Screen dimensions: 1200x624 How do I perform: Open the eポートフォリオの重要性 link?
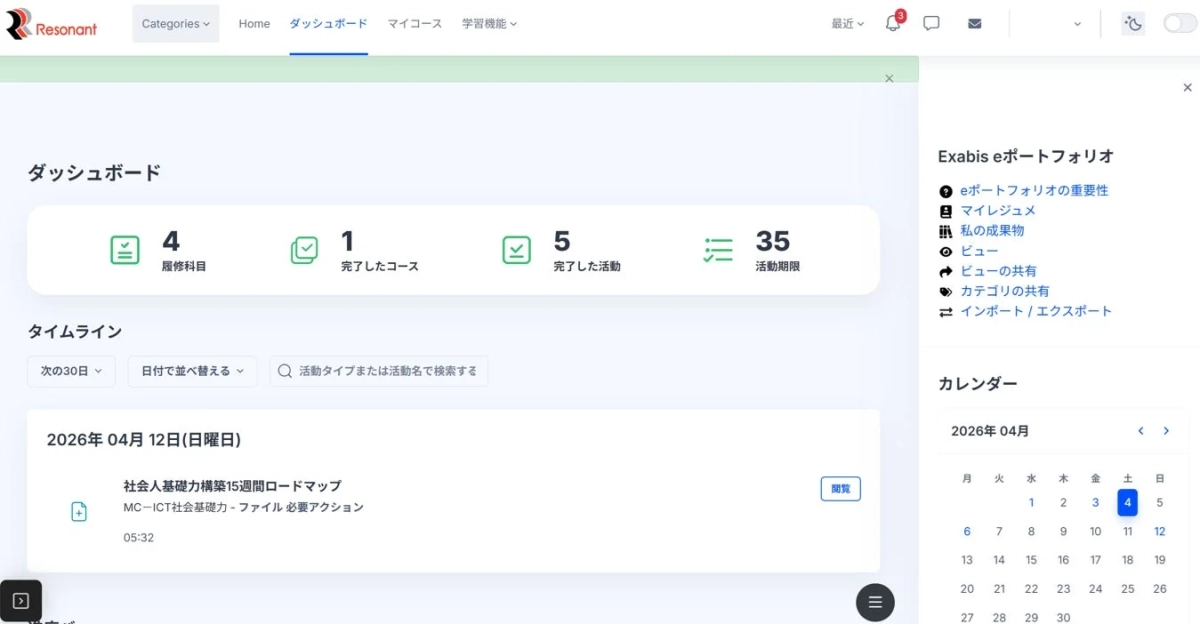[x=1033, y=189]
